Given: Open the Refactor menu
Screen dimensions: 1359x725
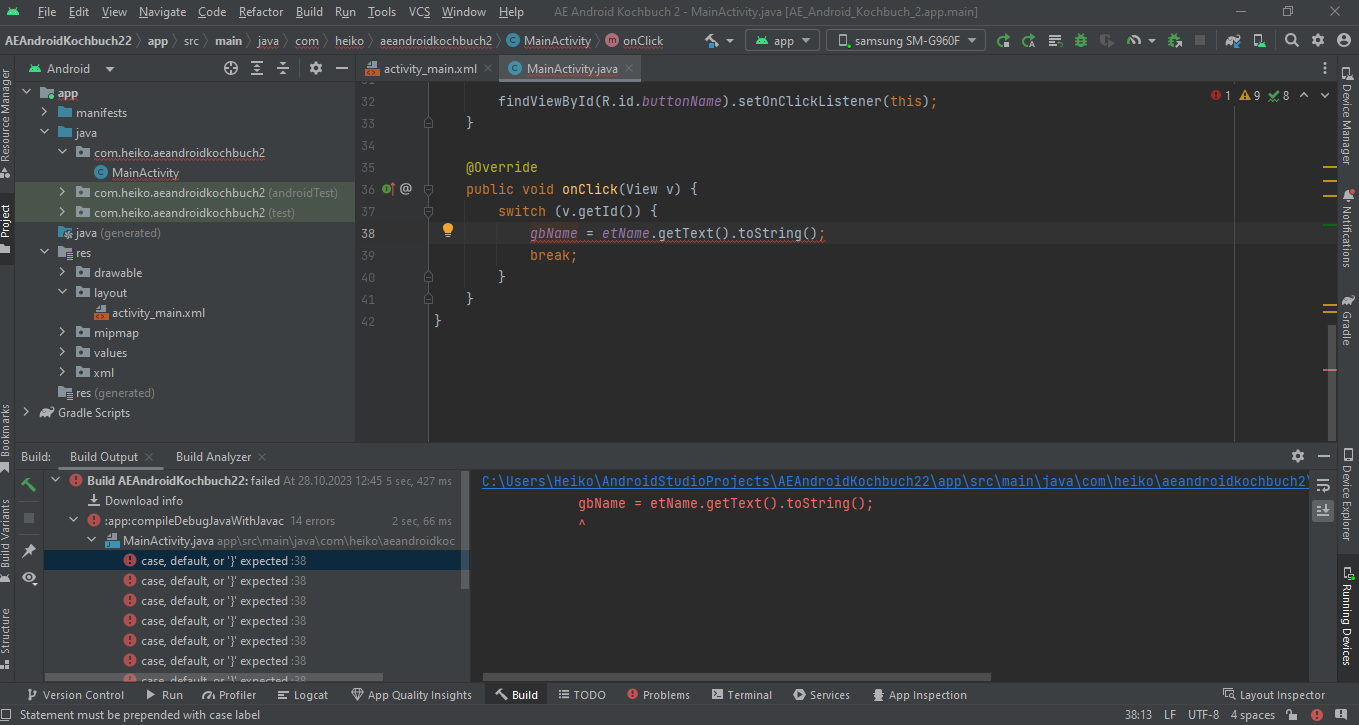Looking at the screenshot, I should (261, 12).
